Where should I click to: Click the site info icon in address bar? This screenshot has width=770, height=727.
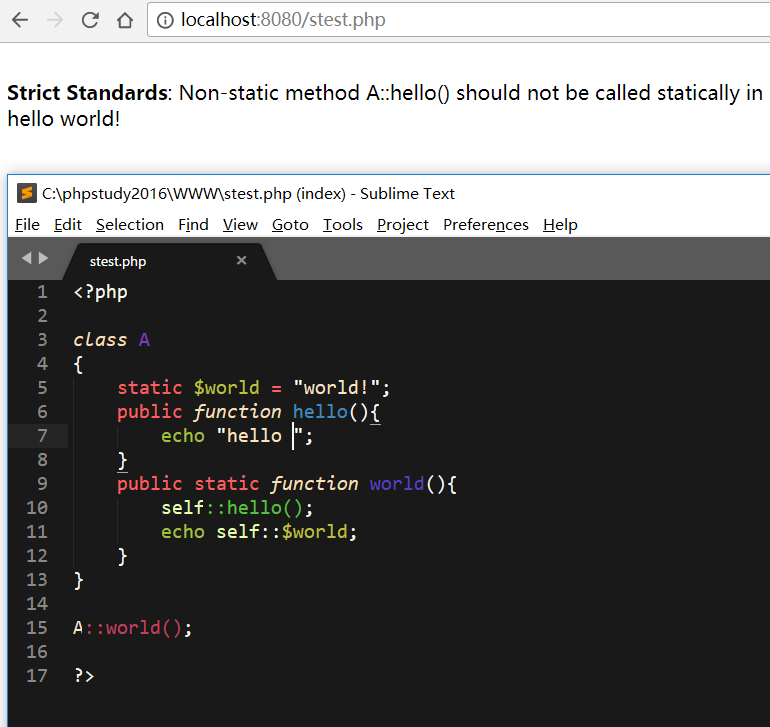[166, 20]
